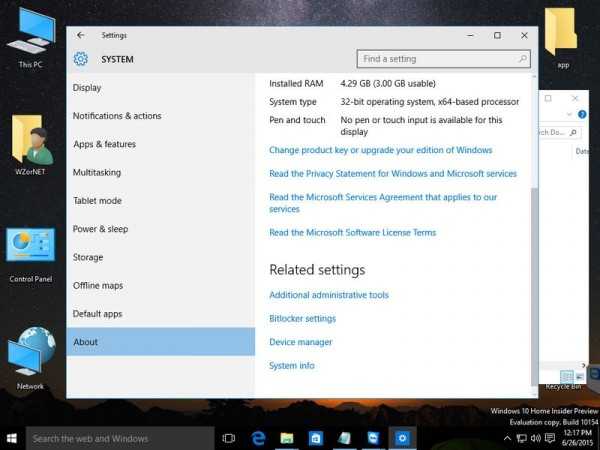The height and width of the screenshot is (450, 600).
Task: Open This PC desktop icon
Action: pyautogui.click(x=31, y=38)
